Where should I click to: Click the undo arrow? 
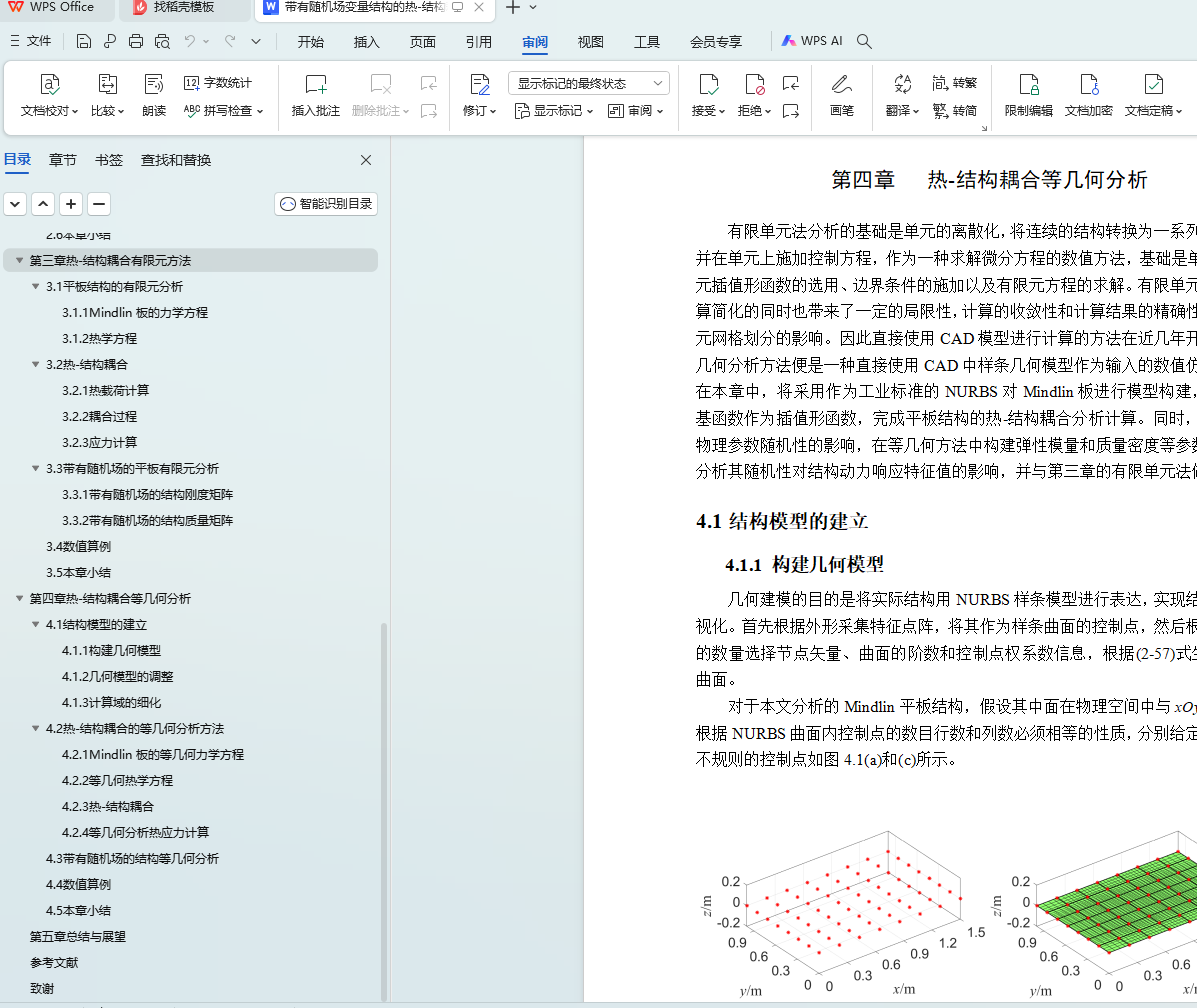click(190, 41)
